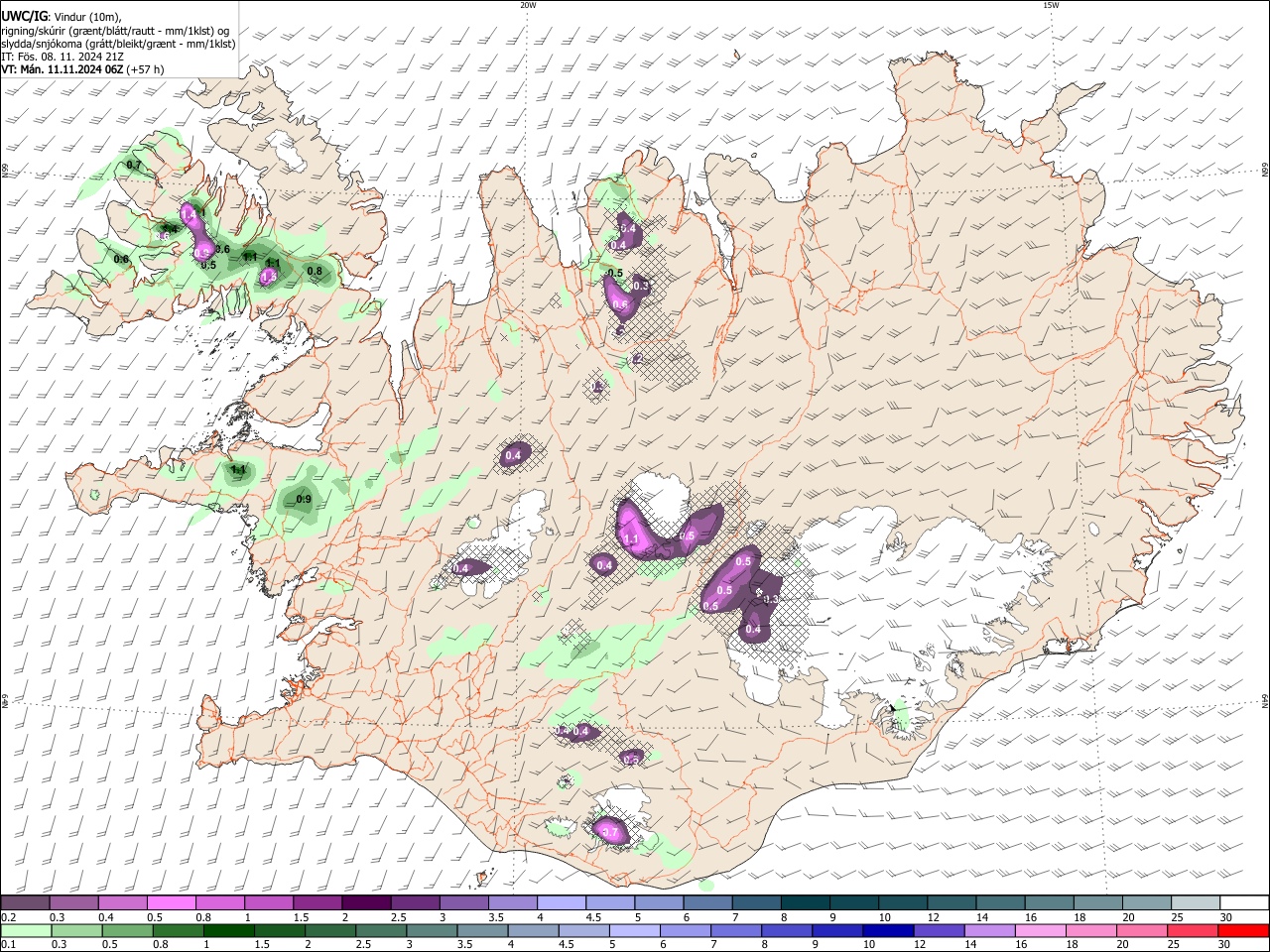Select the bright pink 0.5 snow legend swatch
The height and width of the screenshot is (952, 1270).
tap(170, 902)
